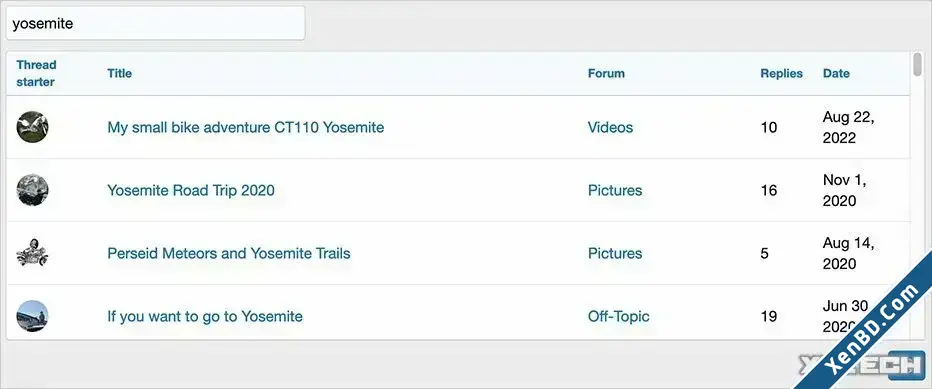The width and height of the screenshot is (932, 389).
Task: Click the XenTech logo in corner
Action: click(862, 366)
